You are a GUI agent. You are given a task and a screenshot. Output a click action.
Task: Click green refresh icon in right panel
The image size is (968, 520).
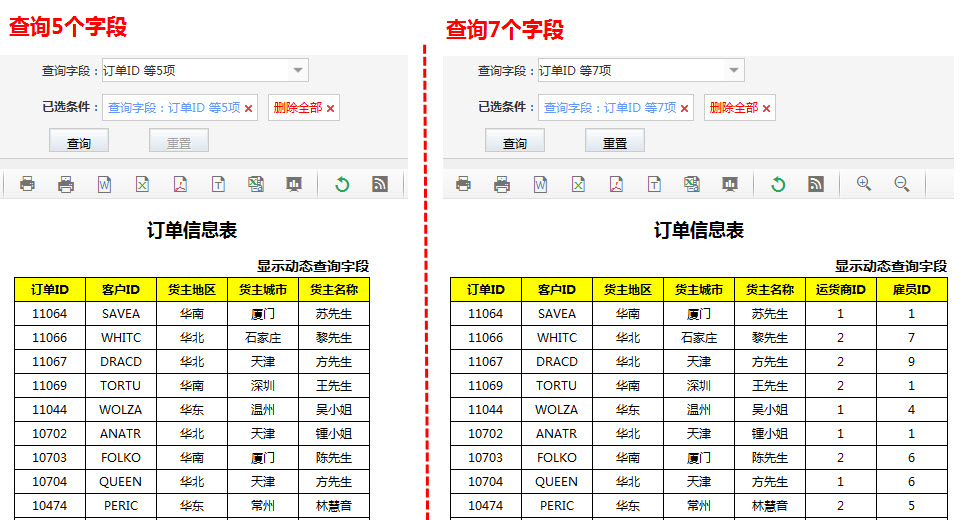click(x=778, y=184)
